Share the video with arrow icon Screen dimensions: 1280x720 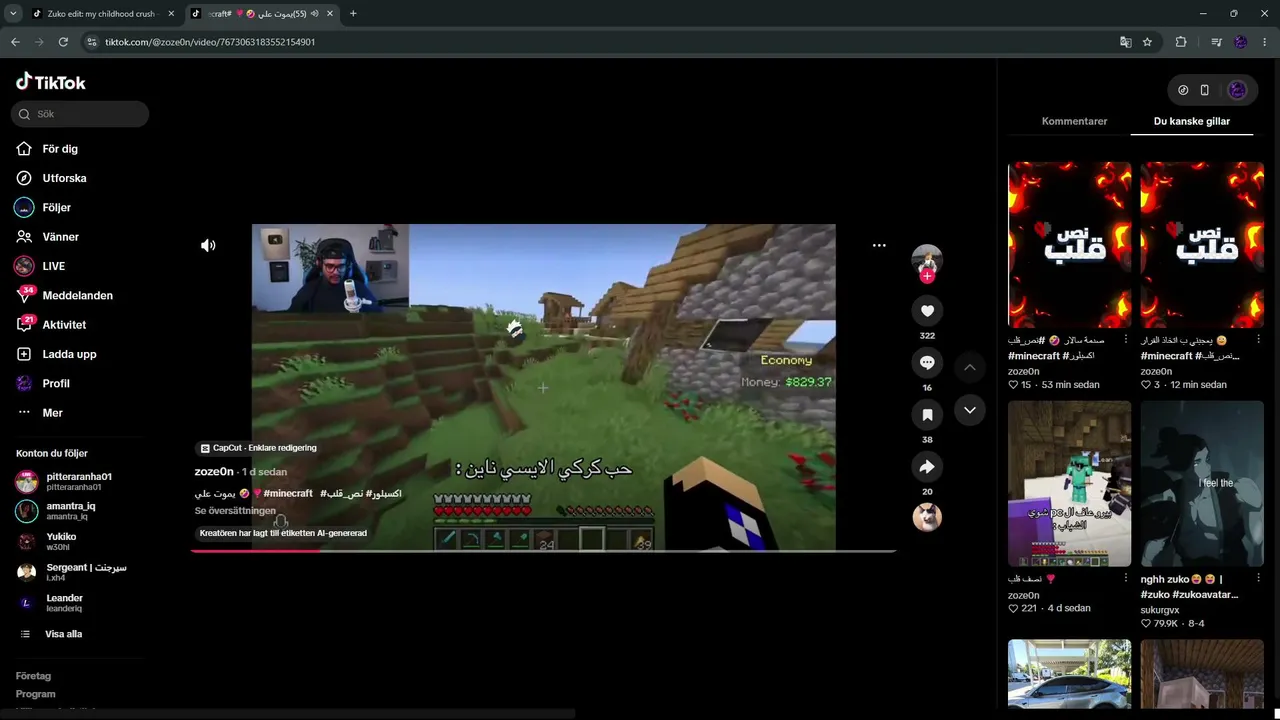pos(927,467)
